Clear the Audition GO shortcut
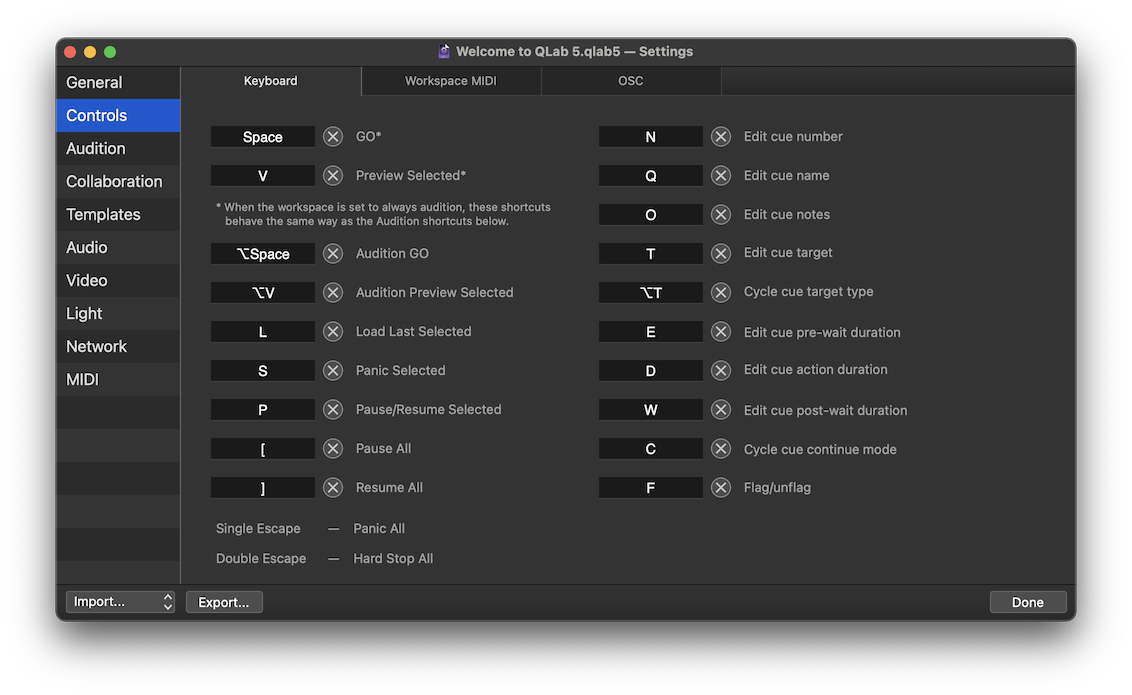 point(333,253)
